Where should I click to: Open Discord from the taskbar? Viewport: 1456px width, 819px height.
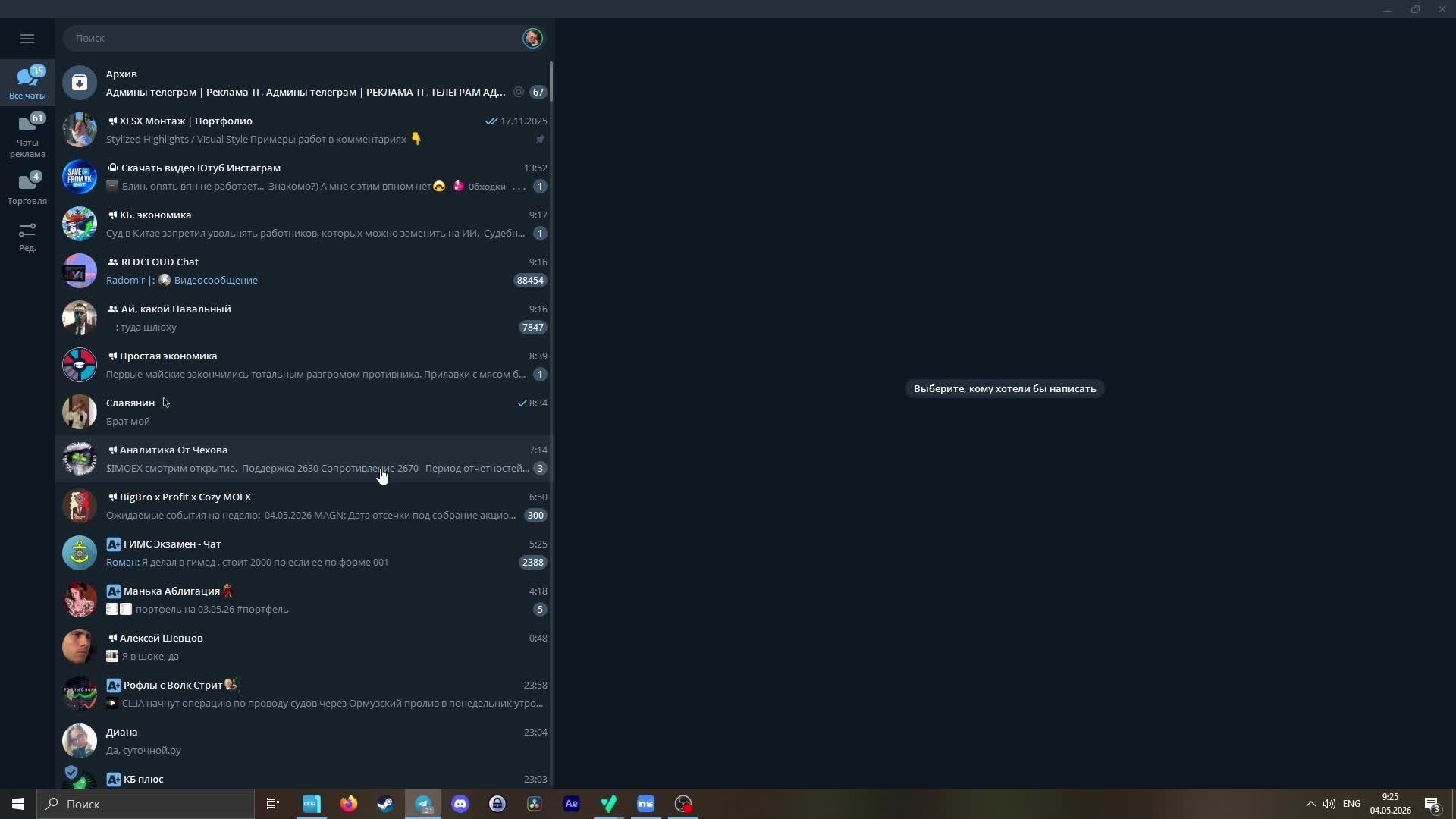pyautogui.click(x=460, y=804)
